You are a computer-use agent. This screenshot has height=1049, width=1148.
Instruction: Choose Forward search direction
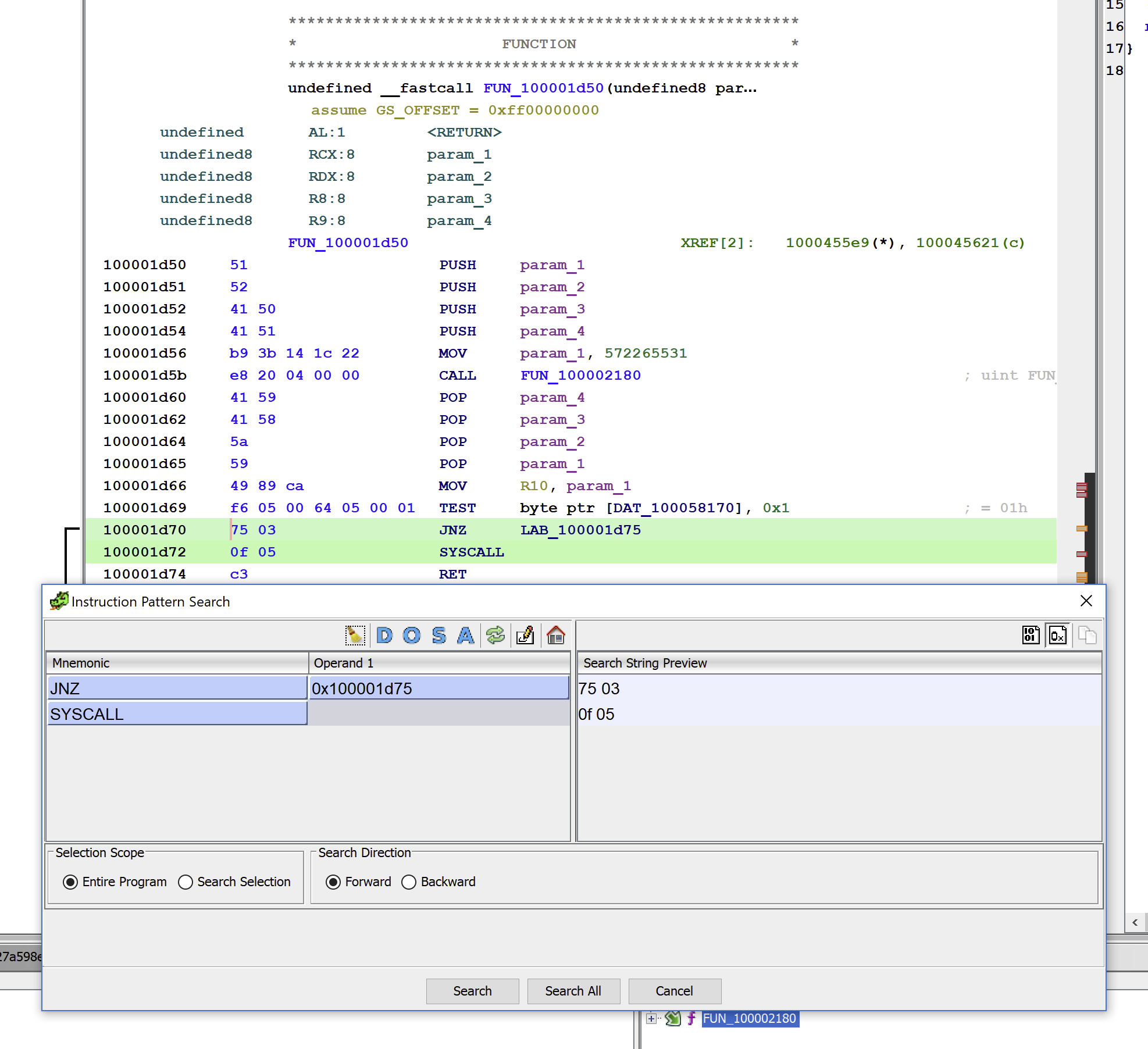pyautogui.click(x=333, y=882)
